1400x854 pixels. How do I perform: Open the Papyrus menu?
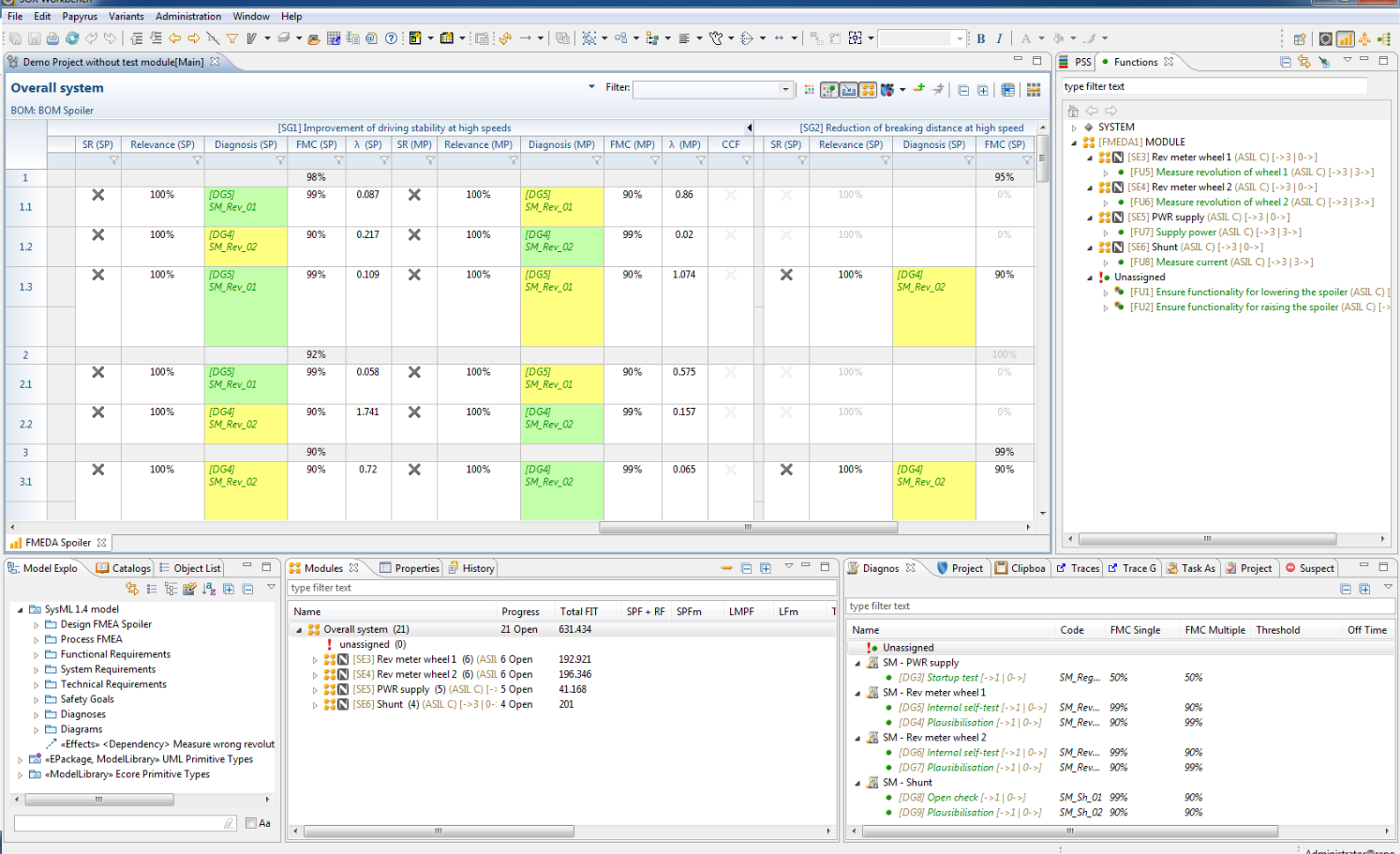click(80, 16)
